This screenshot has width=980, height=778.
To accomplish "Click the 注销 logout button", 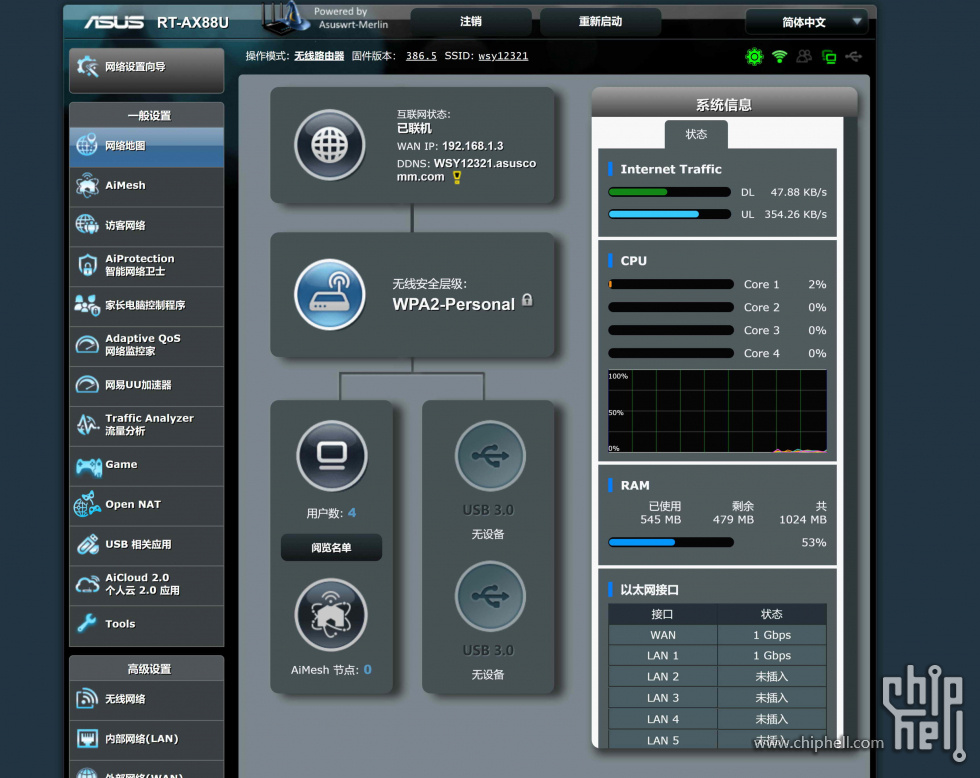I will click(471, 21).
